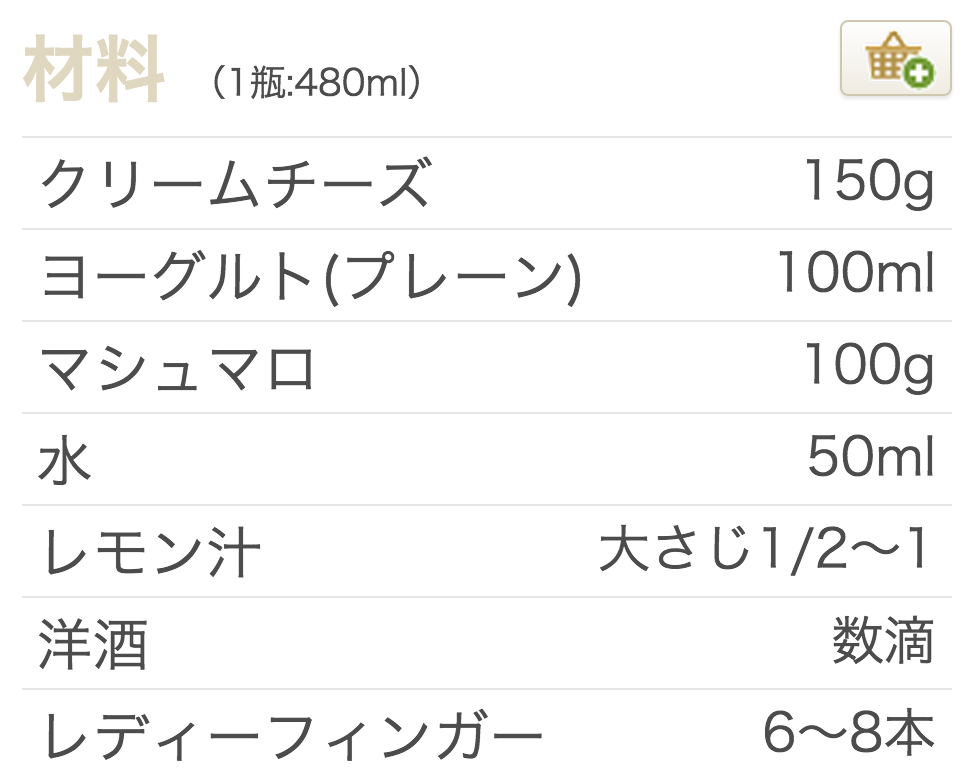This screenshot has height=780, width=968.
Task: Click the 150g quantity for cream cheese
Action: pos(868,182)
